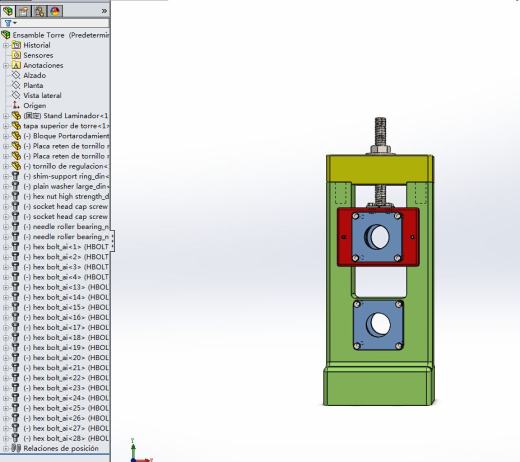Expand the Anotaciones node
Viewport: 520px width, 462px height.
pos(6,65)
